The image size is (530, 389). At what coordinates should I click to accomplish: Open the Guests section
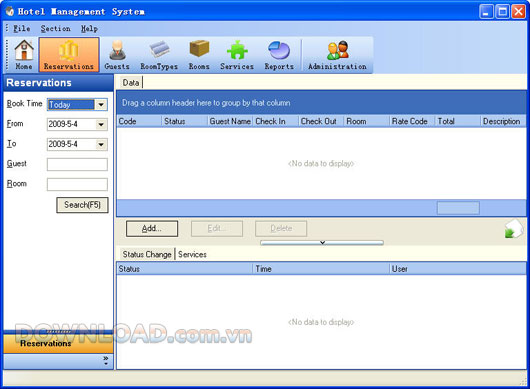117,55
